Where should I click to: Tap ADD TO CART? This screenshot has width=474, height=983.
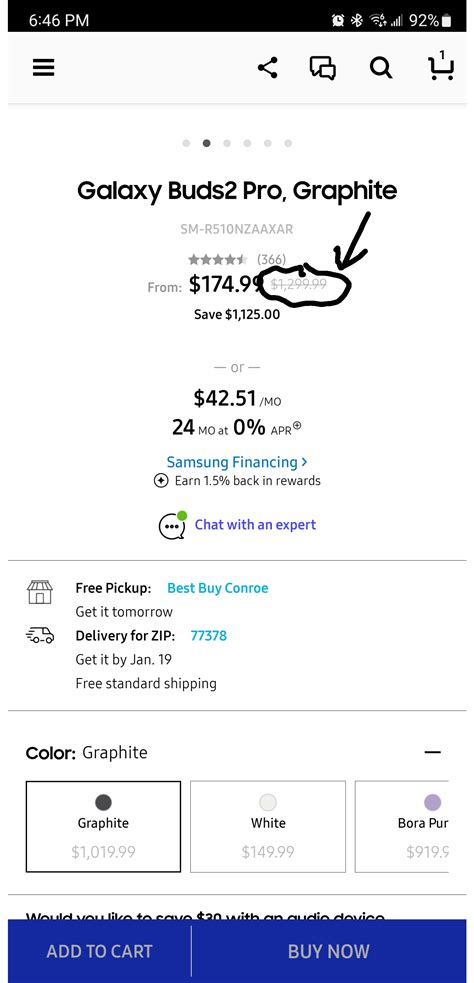point(100,951)
